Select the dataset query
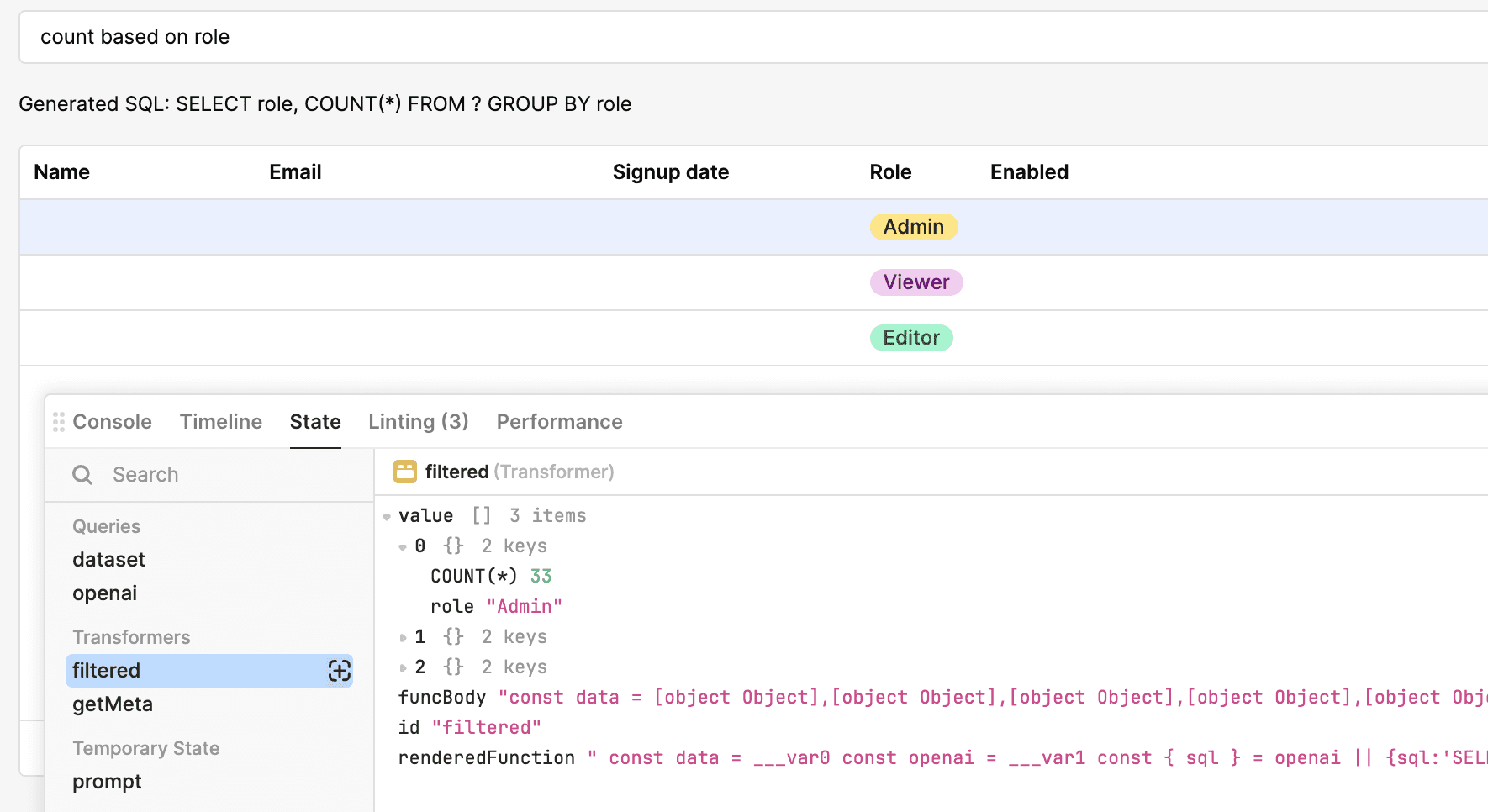The width and height of the screenshot is (1488, 812). coord(108,560)
